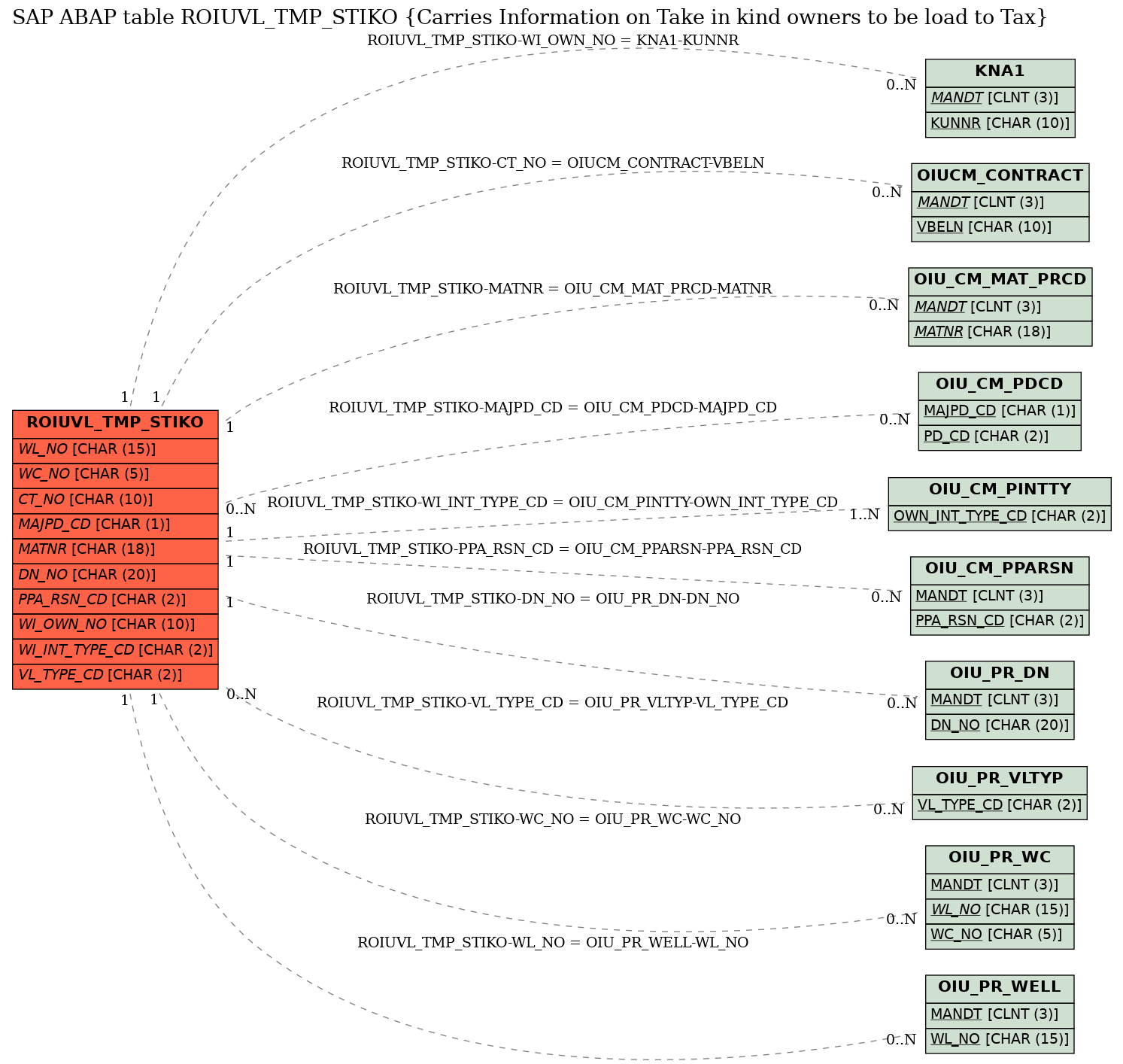Click the WI_INT_TYPE_CD = OIU_CM_PINTTY relation label

553,503
